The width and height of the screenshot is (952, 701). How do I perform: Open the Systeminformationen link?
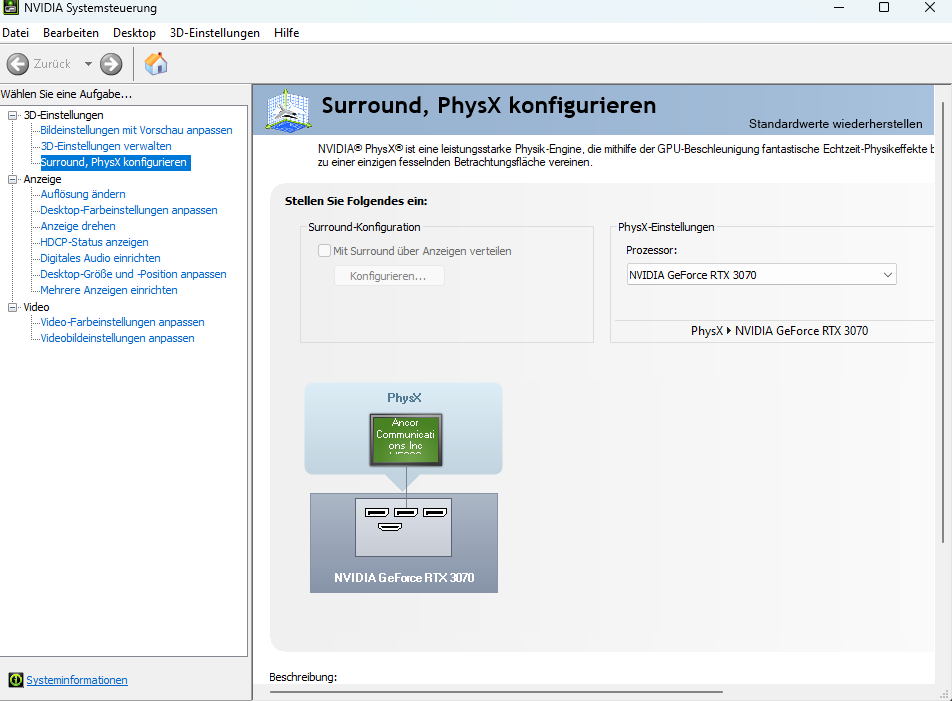click(x=77, y=680)
